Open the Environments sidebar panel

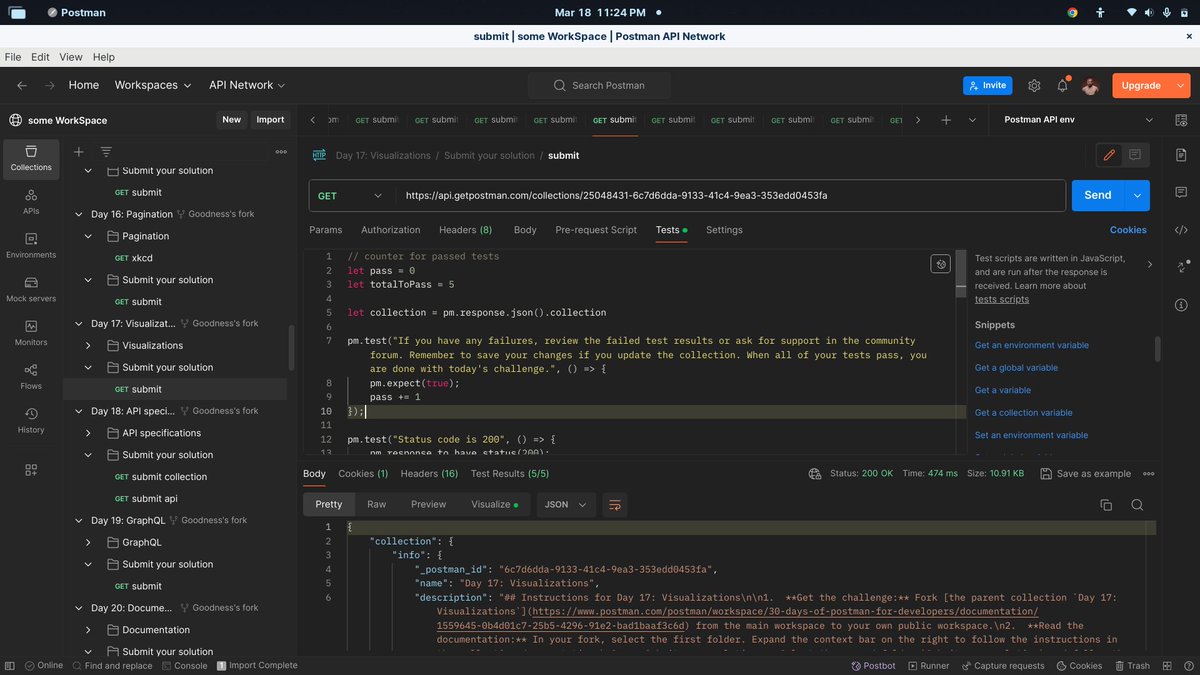(31, 245)
